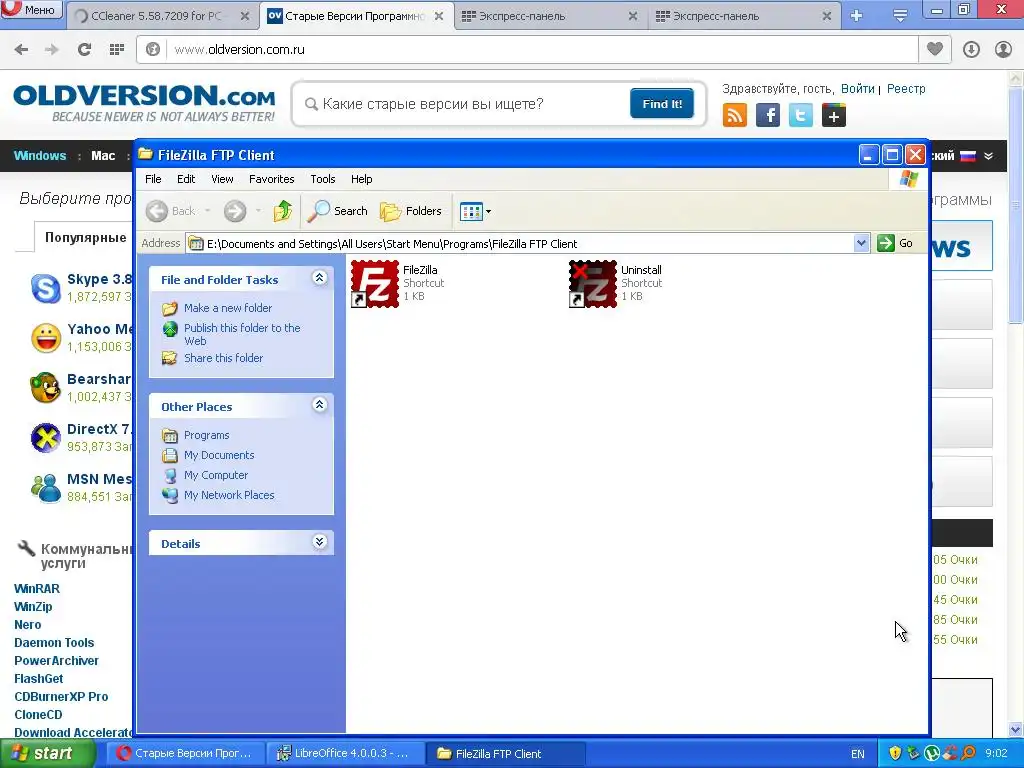The image size is (1024, 768).
Task: Click Publish this folder to the Web
Action: 242,334
